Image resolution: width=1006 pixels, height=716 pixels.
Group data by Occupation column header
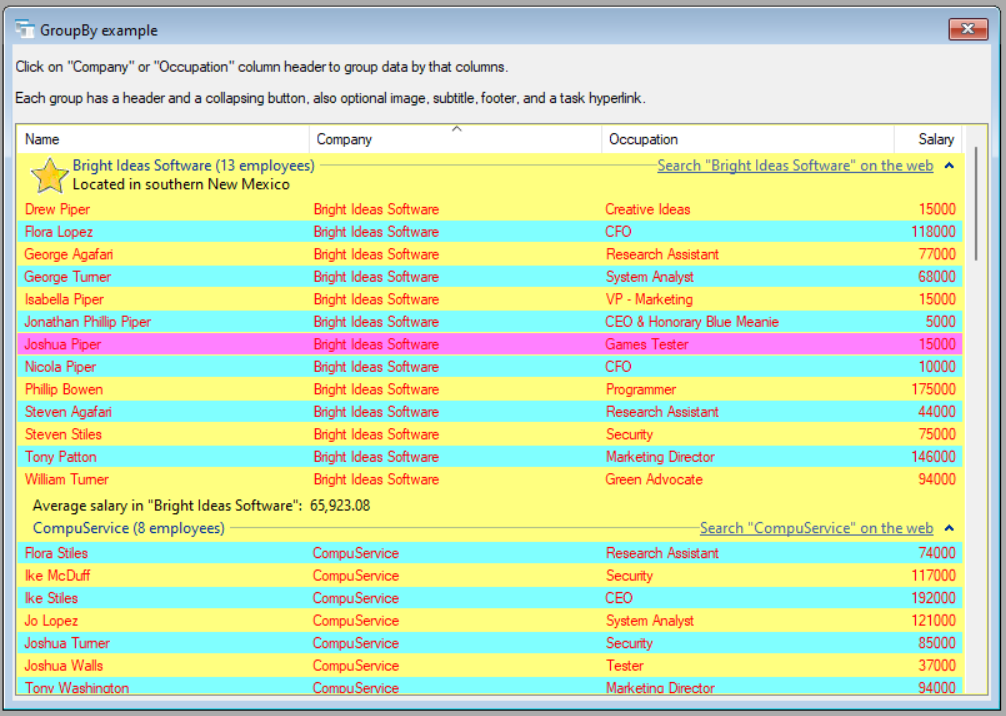[747, 139]
